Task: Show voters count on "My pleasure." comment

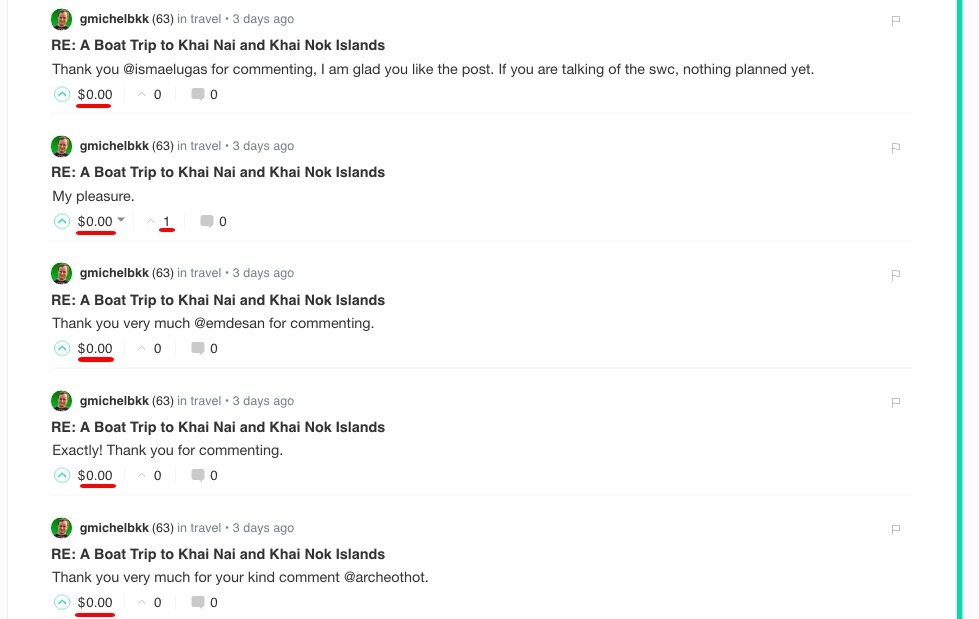Action: [166, 221]
